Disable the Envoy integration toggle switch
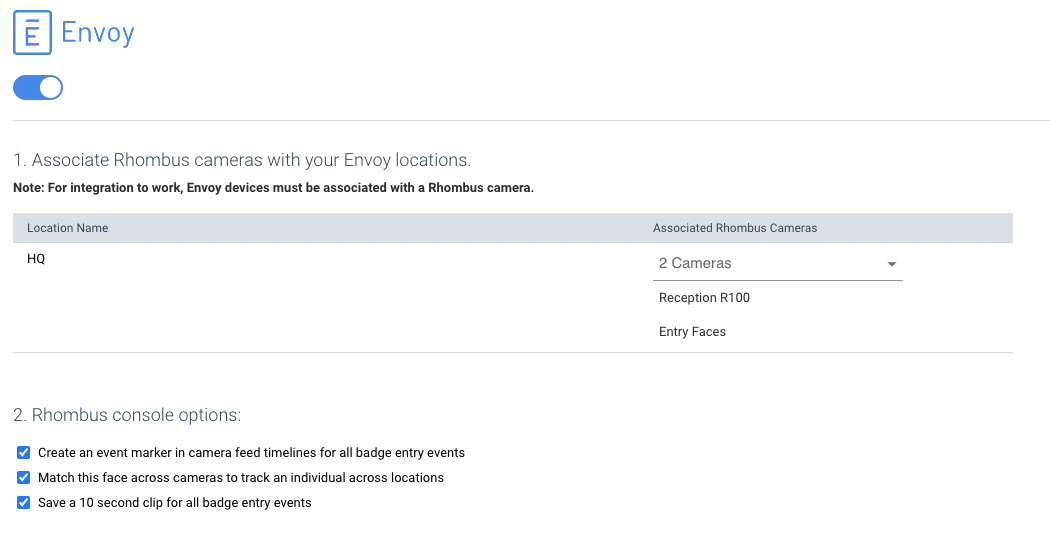The height and width of the screenshot is (537, 1050). [38, 88]
